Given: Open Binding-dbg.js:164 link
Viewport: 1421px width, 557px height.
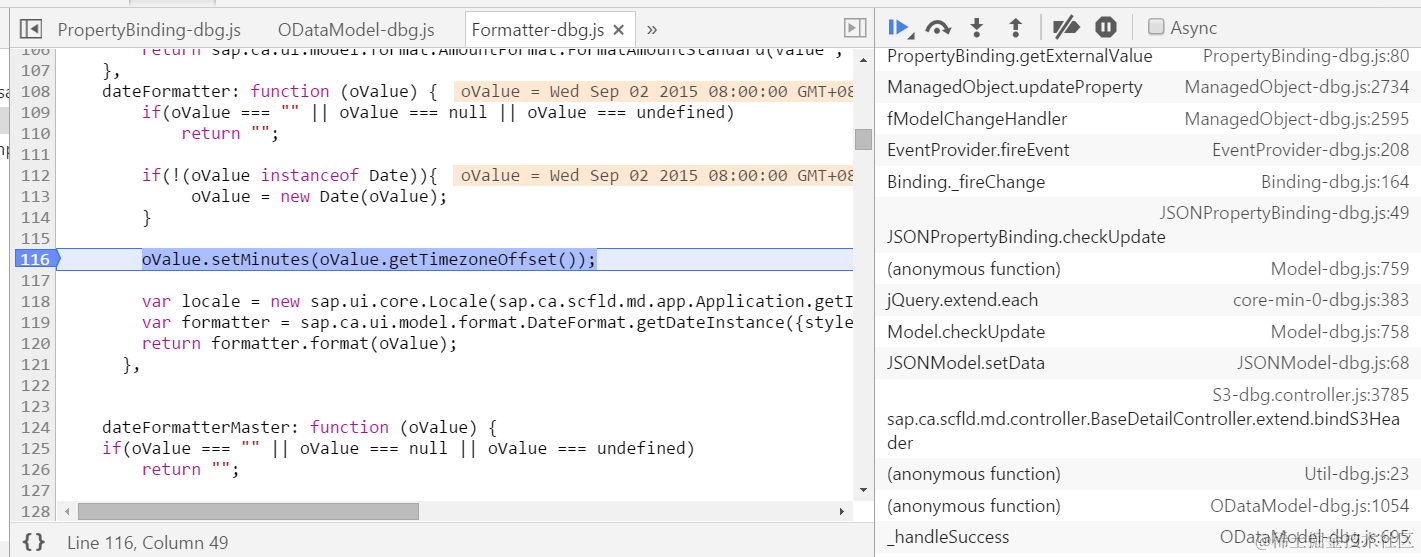Looking at the screenshot, I should (x=1335, y=182).
